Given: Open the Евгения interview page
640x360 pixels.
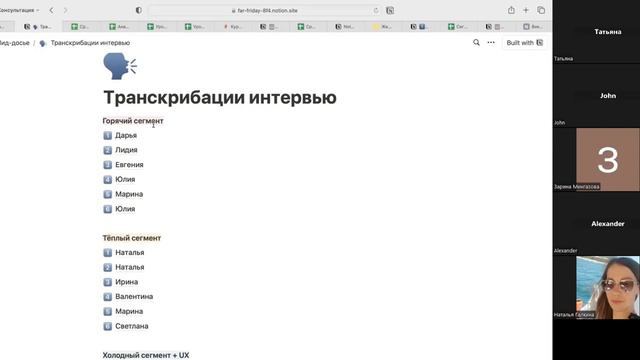Looking at the screenshot, I should pyautogui.click(x=129, y=164).
